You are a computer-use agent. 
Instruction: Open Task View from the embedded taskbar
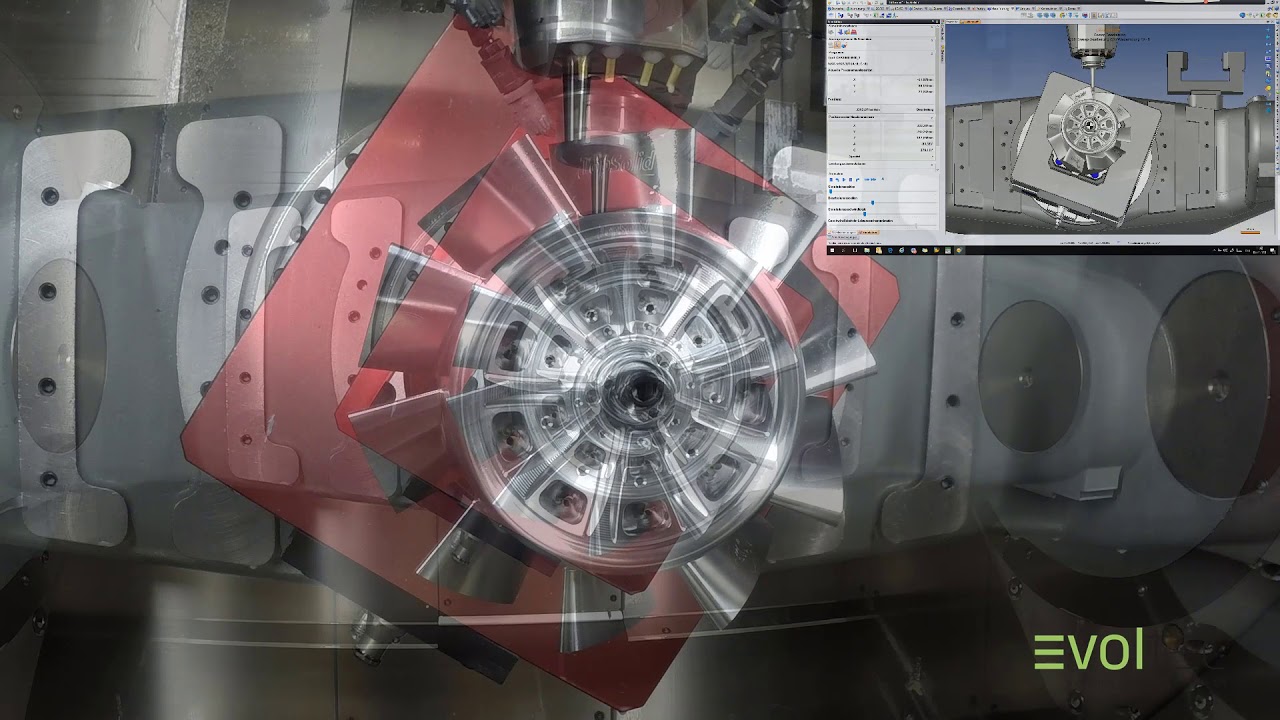[855, 250]
